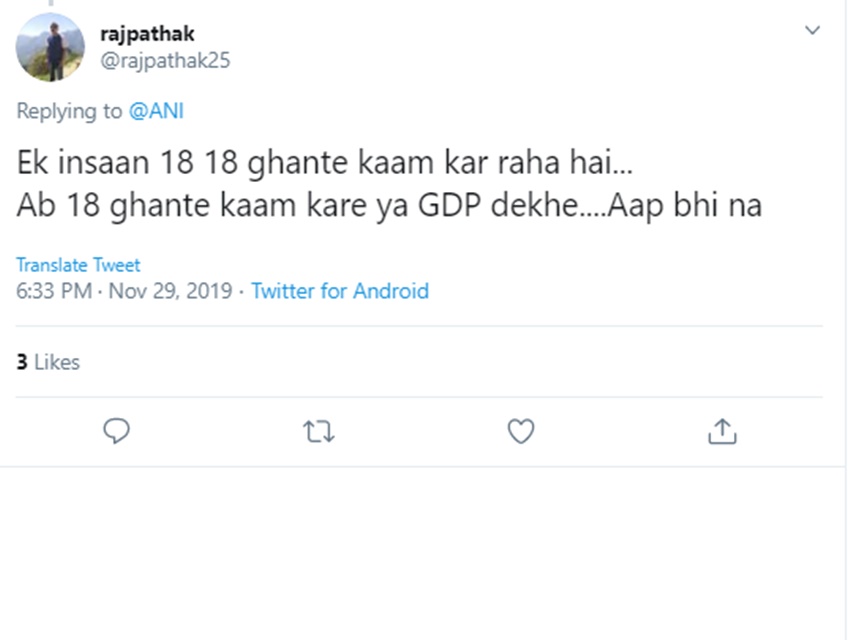Visit the @rajpathak25 handle
The height and width of the screenshot is (640, 850).
[165, 60]
